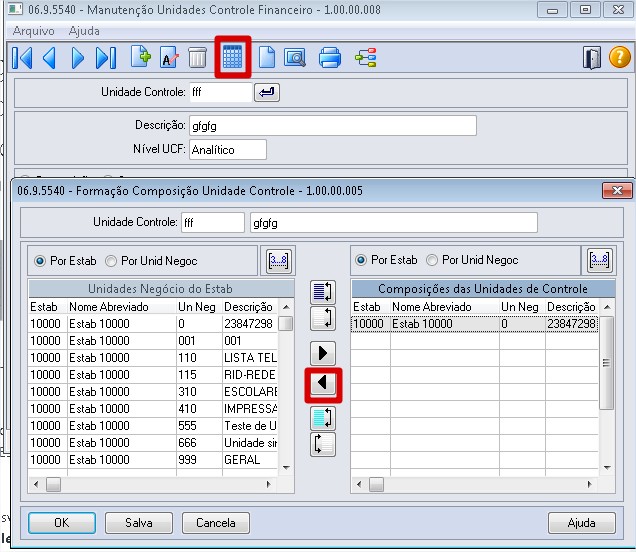Open the range filter icon in the right panel

599,260
